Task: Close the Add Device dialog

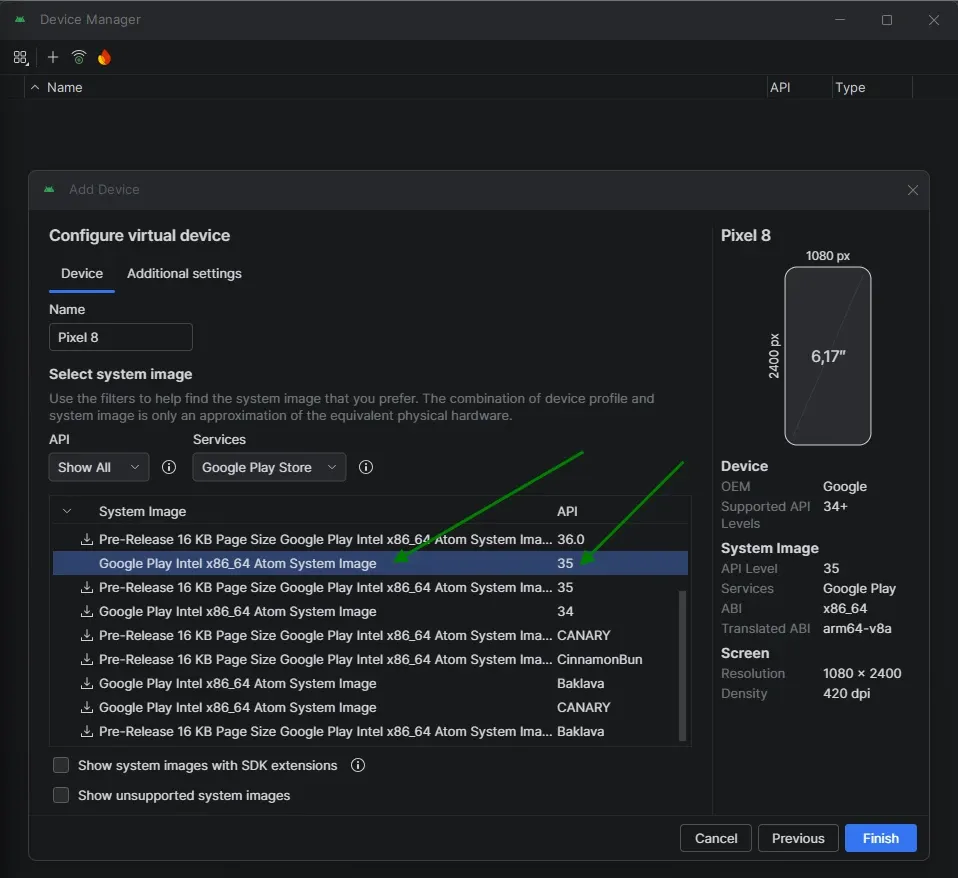Action: click(912, 190)
